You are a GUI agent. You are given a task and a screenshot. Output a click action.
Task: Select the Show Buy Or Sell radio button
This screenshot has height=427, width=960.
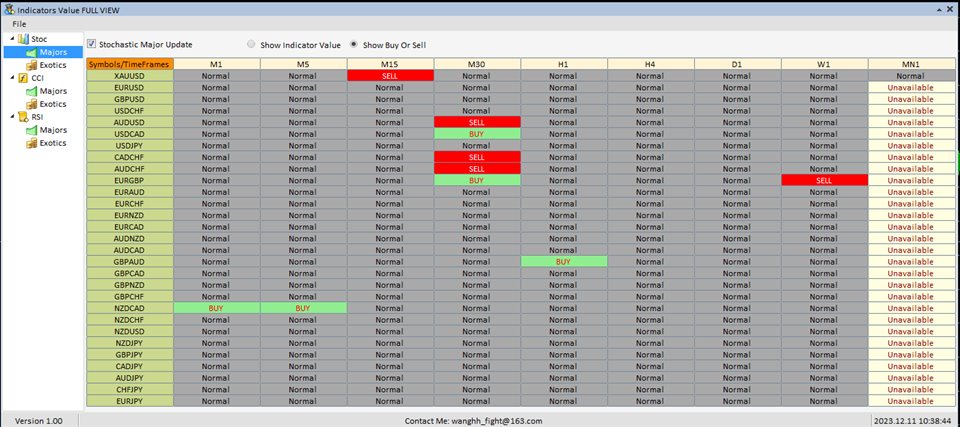click(354, 45)
